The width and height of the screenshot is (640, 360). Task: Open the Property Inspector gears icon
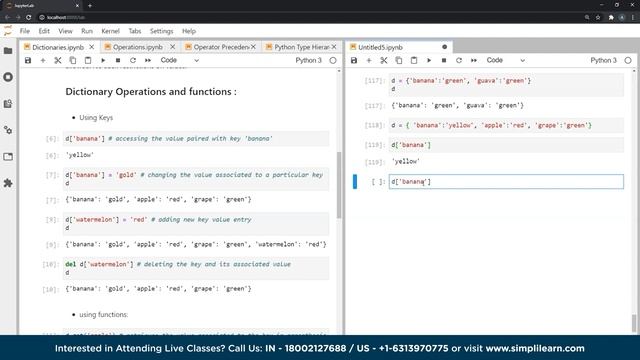tap(8, 130)
